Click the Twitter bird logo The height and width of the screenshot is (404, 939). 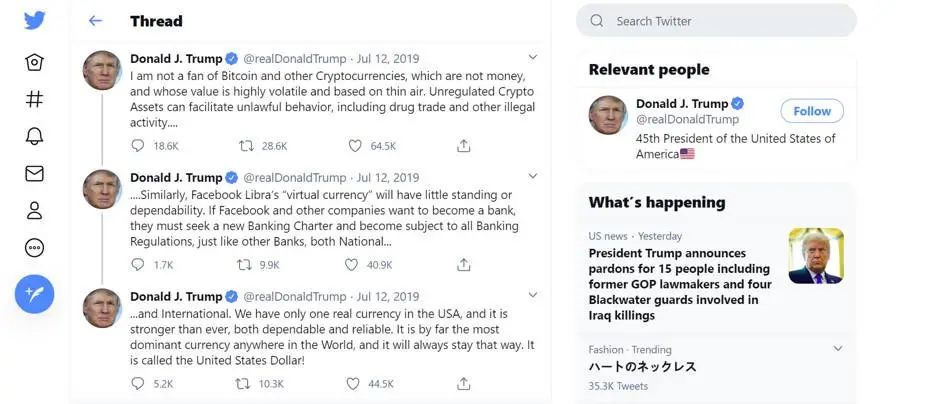tap(34, 21)
